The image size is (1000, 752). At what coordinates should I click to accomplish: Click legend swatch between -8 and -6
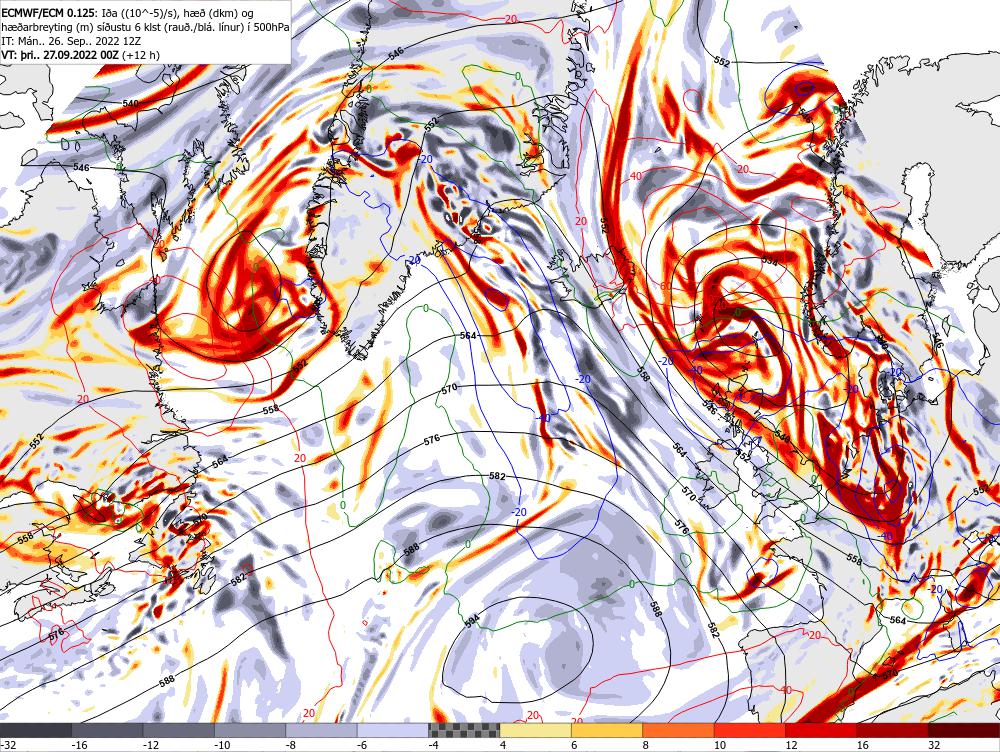[x=321, y=730]
